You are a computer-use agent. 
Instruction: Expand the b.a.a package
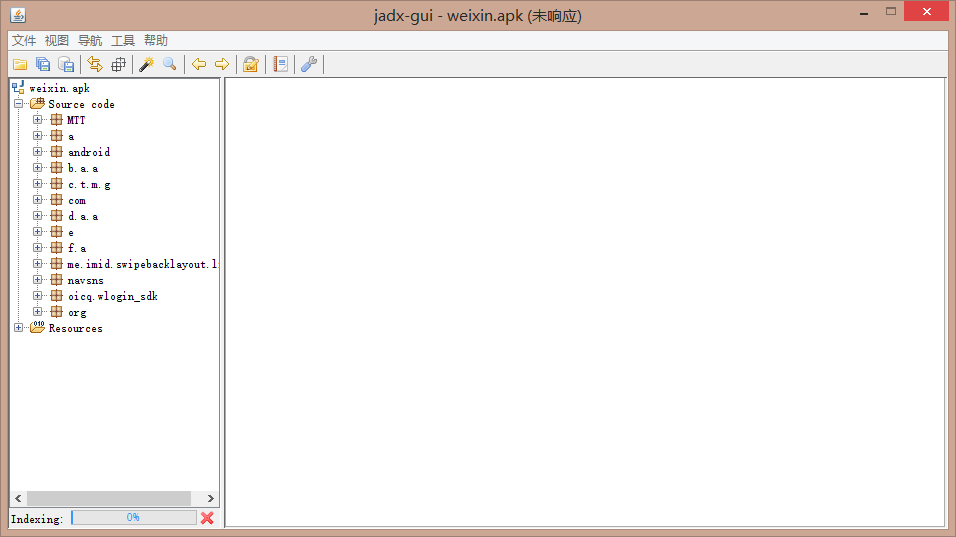click(38, 168)
